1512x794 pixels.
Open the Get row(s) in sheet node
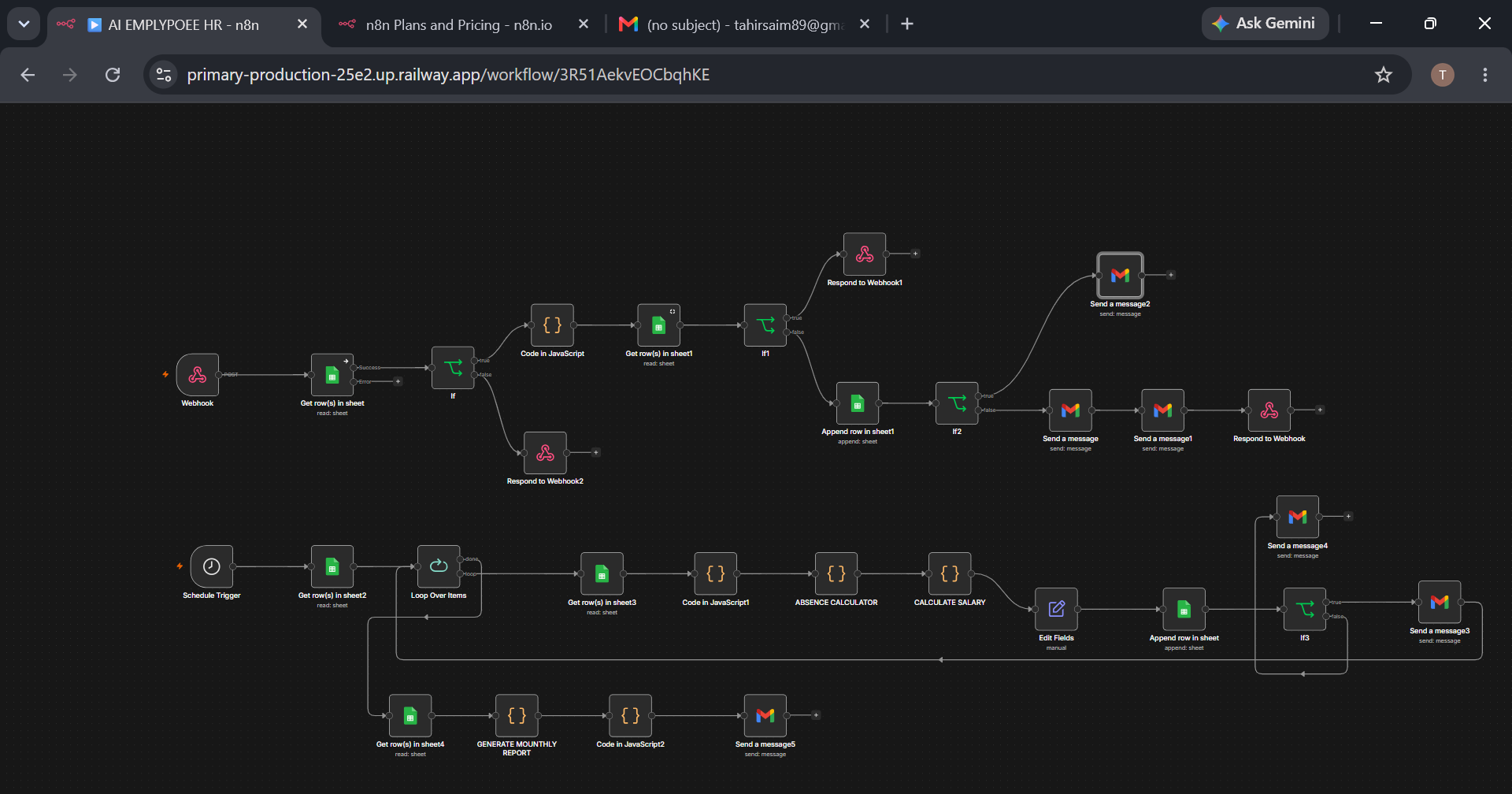coord(332,374)
